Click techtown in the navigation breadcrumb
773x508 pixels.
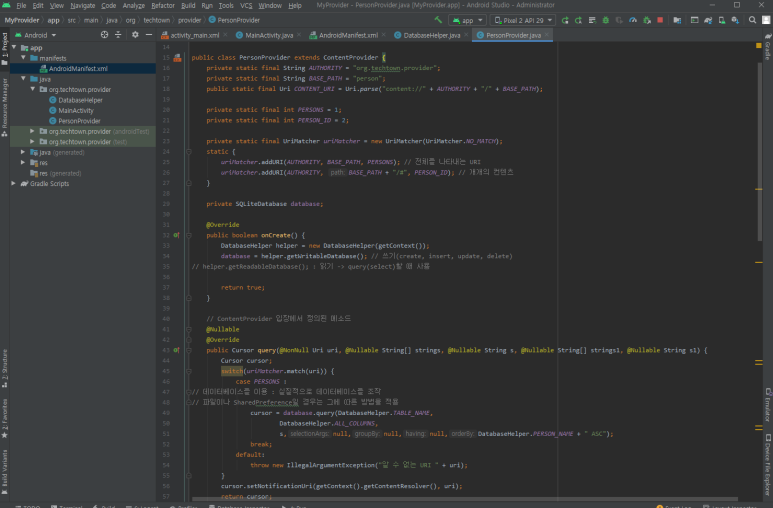tap(156, 20)
